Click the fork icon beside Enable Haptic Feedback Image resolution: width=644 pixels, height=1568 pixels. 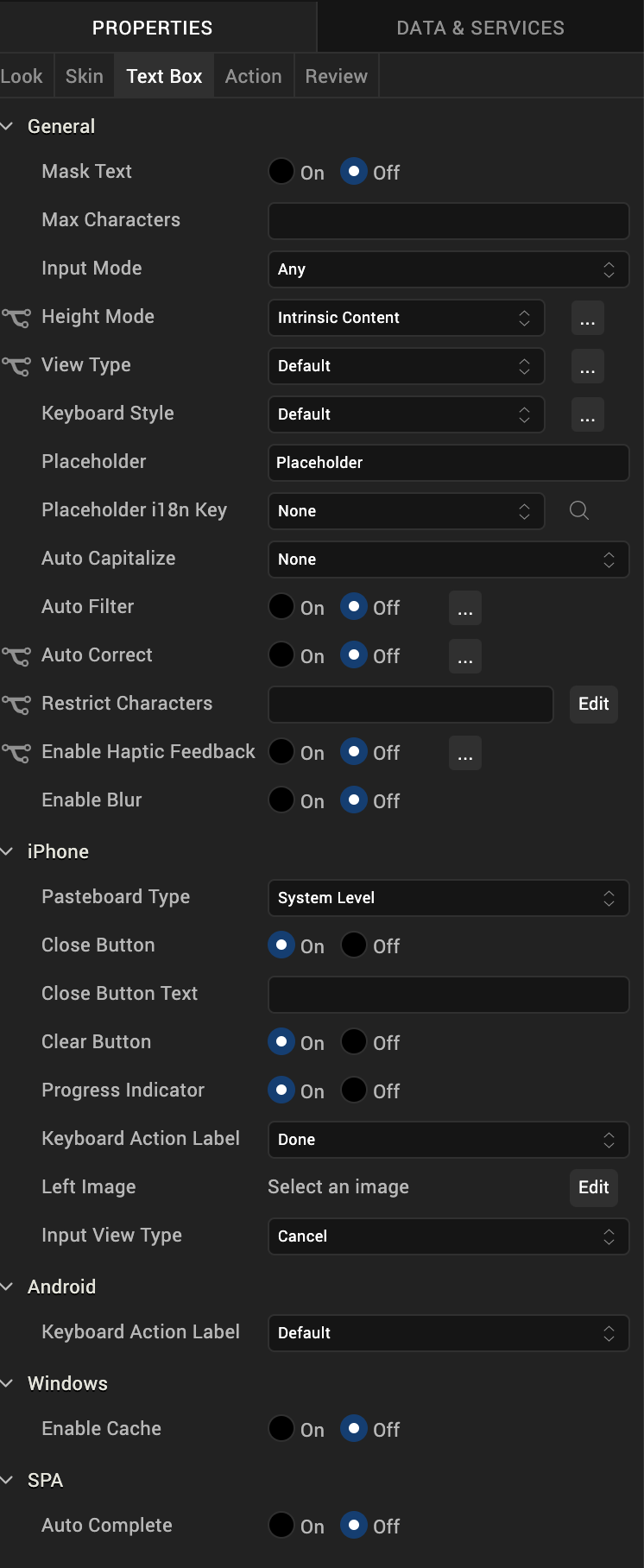click(16, 753)
